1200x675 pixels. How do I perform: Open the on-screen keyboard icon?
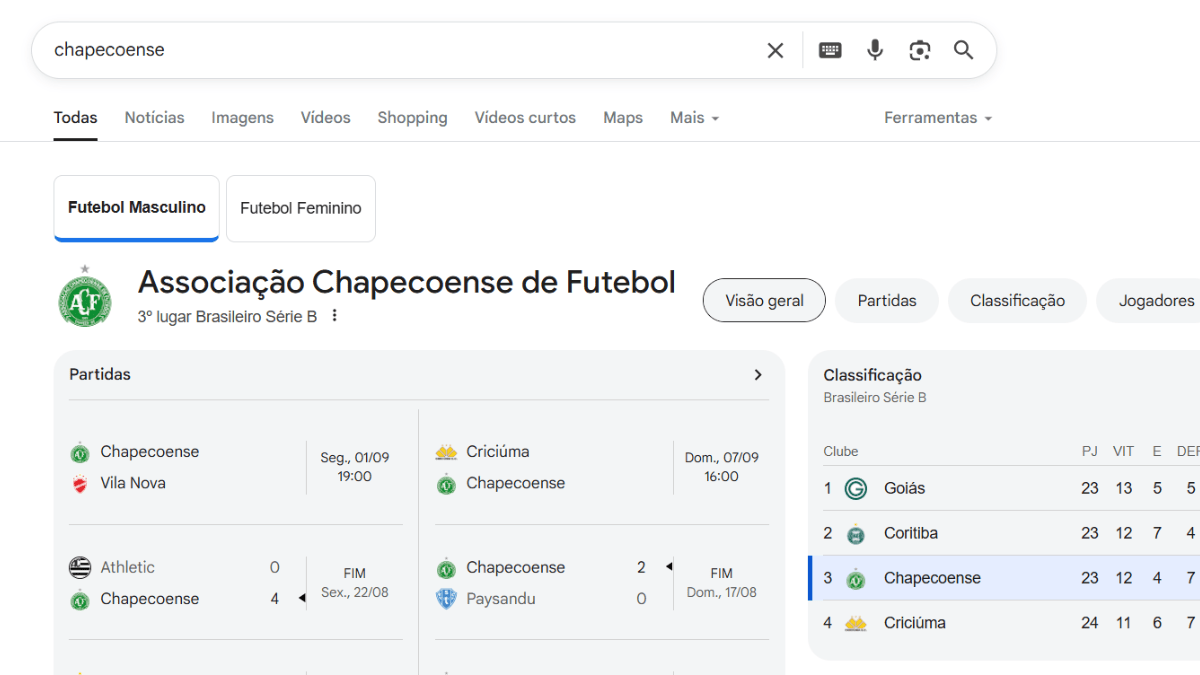pyautogui.click(x=830, y=50)
